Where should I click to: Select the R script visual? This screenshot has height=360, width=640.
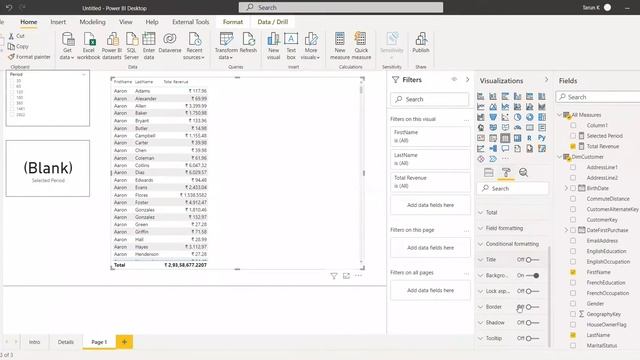(x=529, y=138)
